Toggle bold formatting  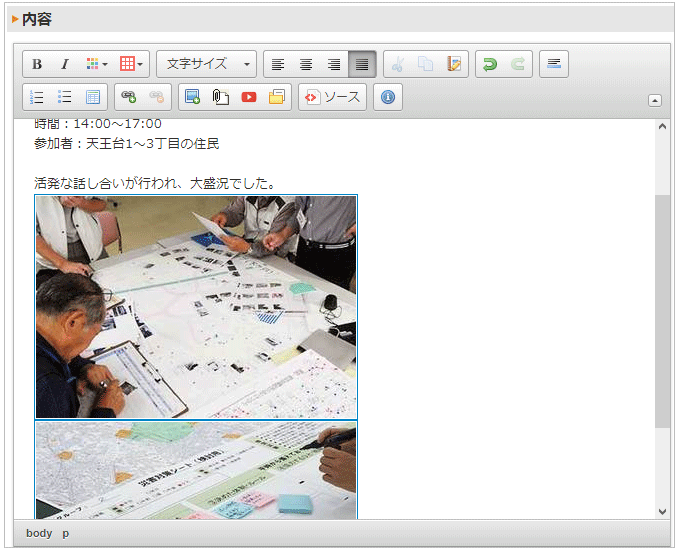click(x=37, y=64)
